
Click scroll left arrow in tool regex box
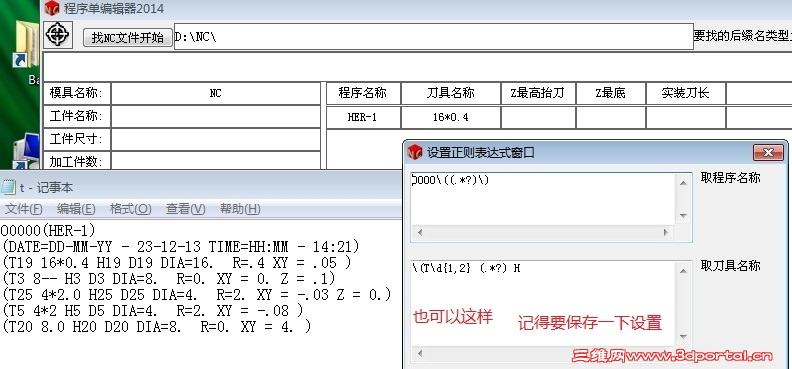pyautogui.click(x=419, y=353)
